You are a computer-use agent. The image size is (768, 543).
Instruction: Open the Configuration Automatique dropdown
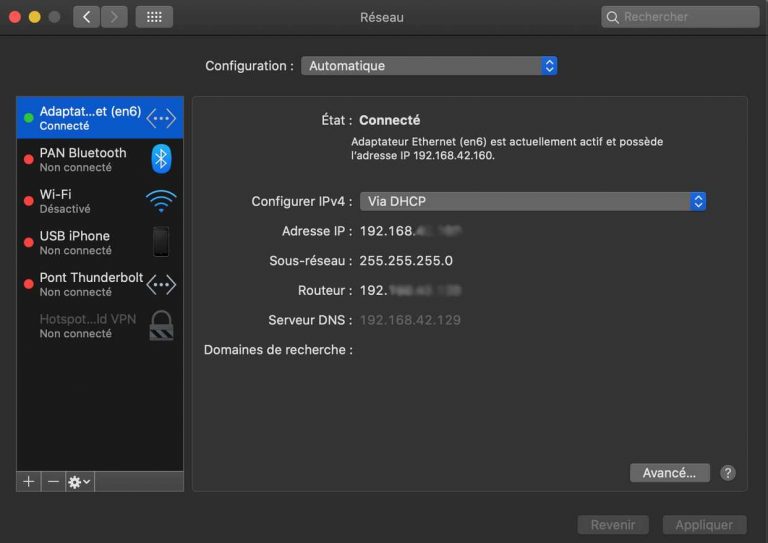pyautogui.click(x=429, y=66)
